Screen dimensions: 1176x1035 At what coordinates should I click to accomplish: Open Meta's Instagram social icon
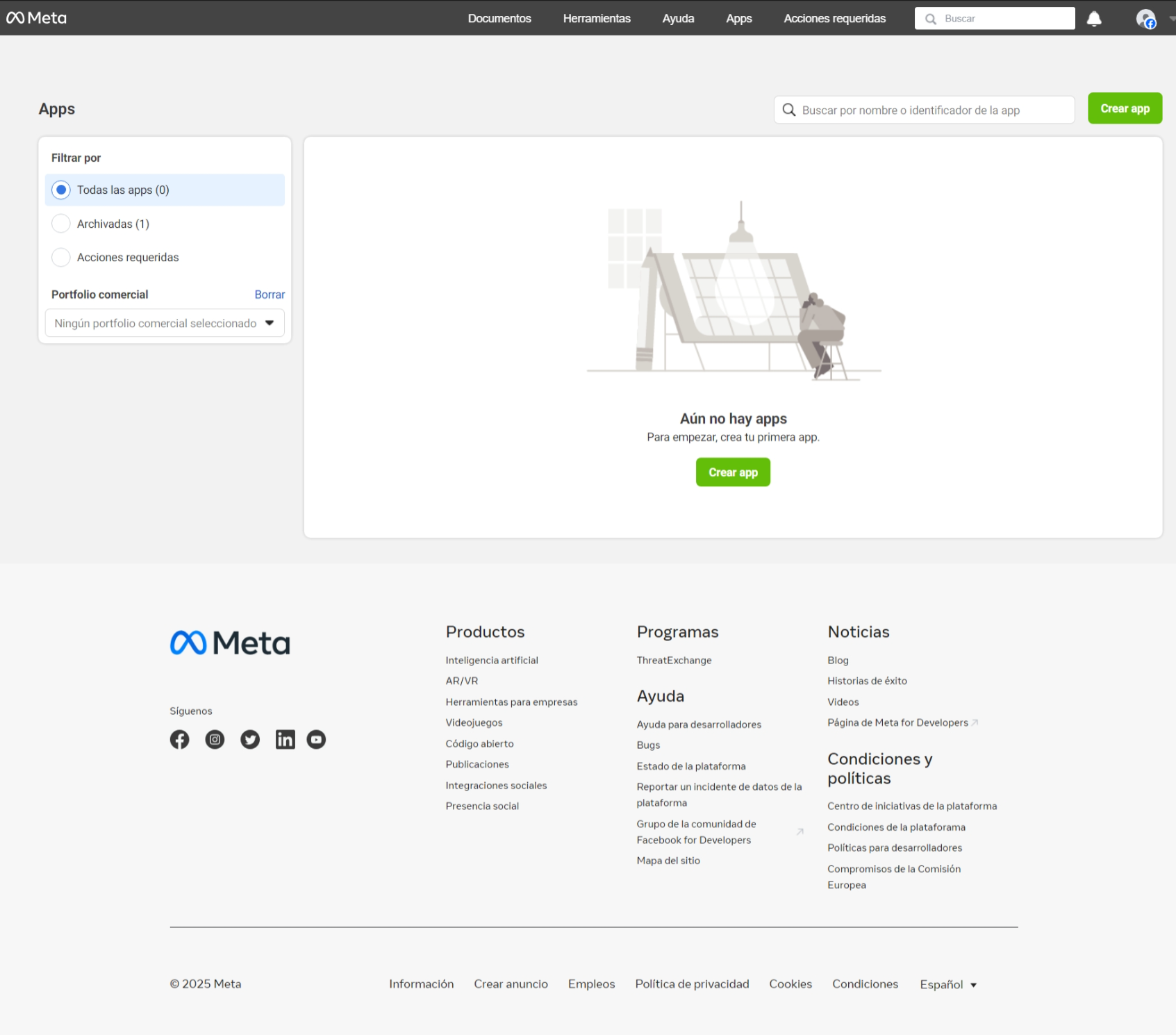pyautogui.click(x=215, y=740)
